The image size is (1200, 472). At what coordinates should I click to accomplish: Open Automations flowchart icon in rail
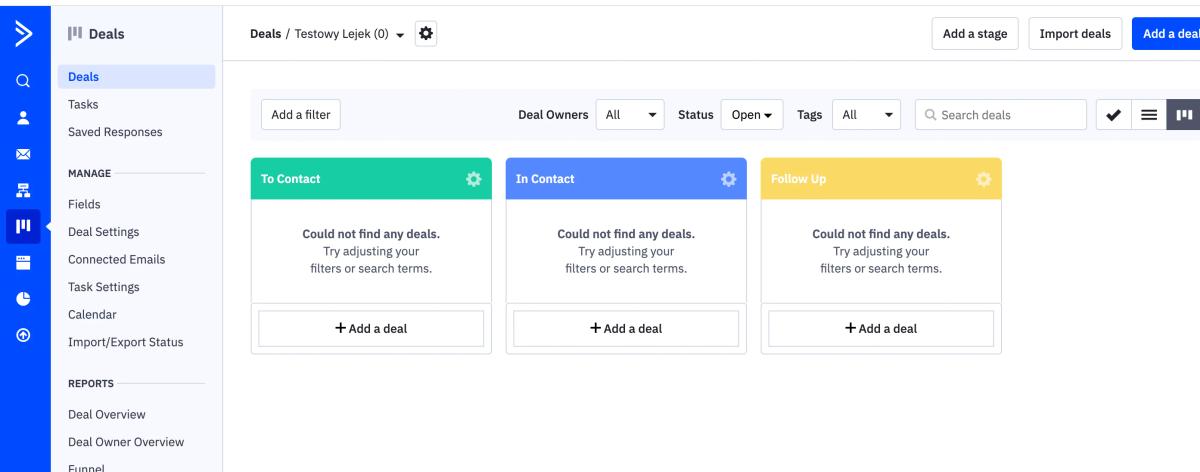point(22,190)
